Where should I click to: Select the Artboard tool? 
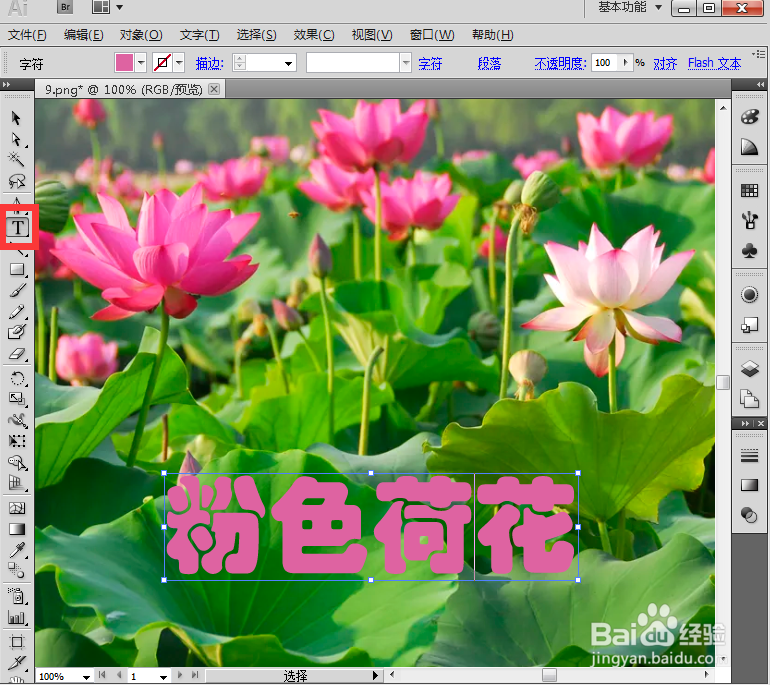point(17,641)
